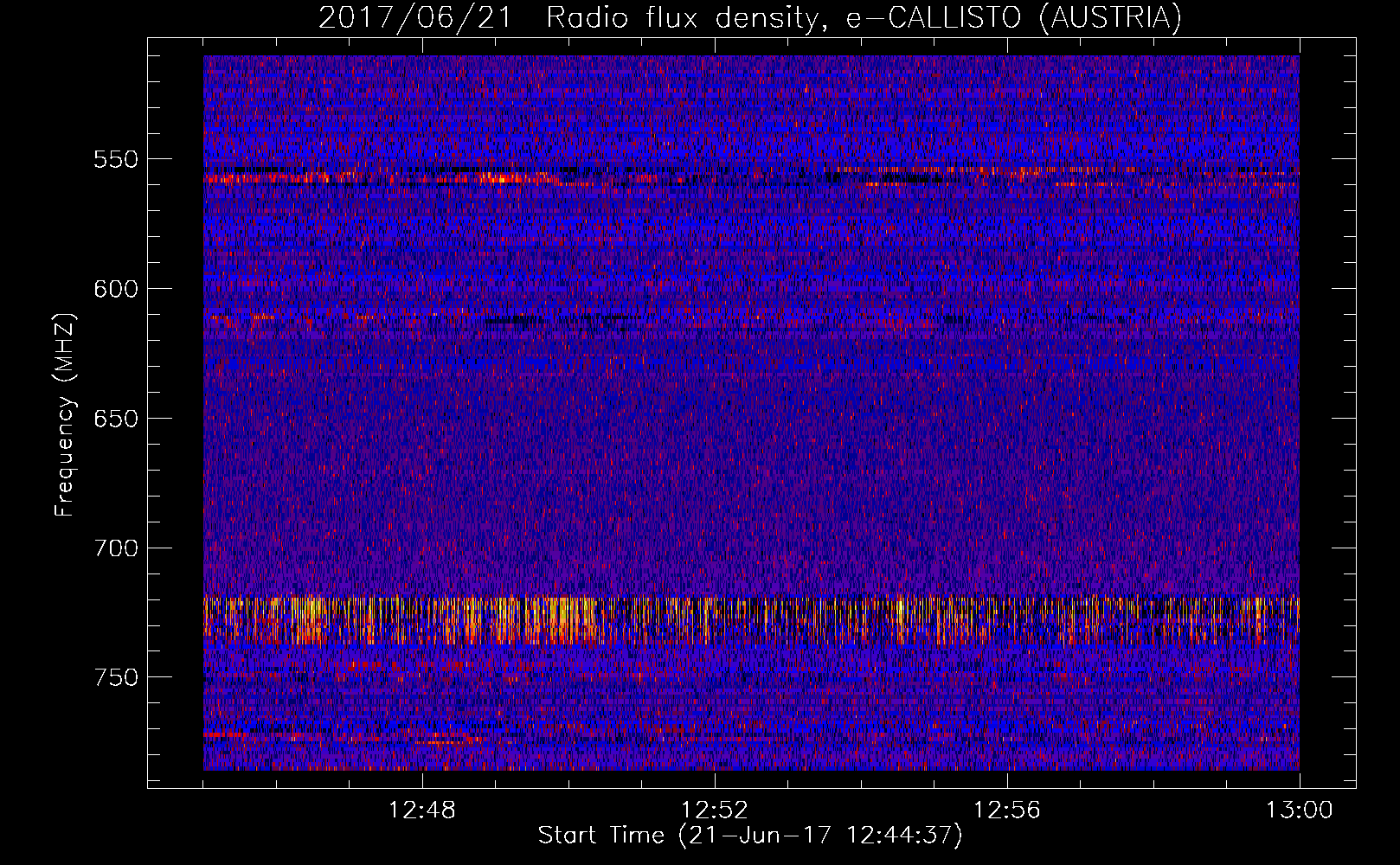Click the 12:56 time tick label
The height and width of the screenshot is (865, 1400).
(x=1007, y=811)
